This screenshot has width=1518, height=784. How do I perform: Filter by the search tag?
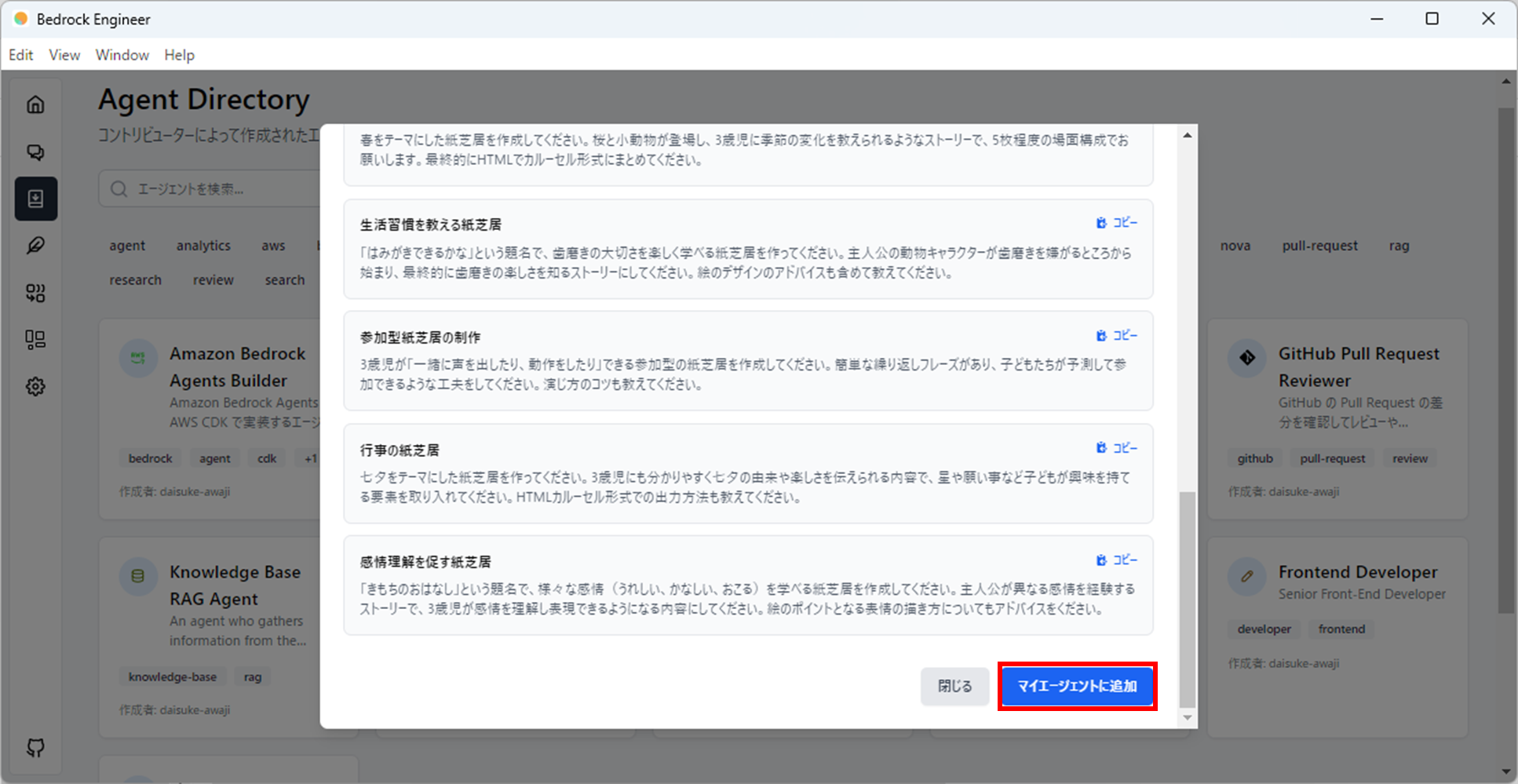[x=285, y=280]
